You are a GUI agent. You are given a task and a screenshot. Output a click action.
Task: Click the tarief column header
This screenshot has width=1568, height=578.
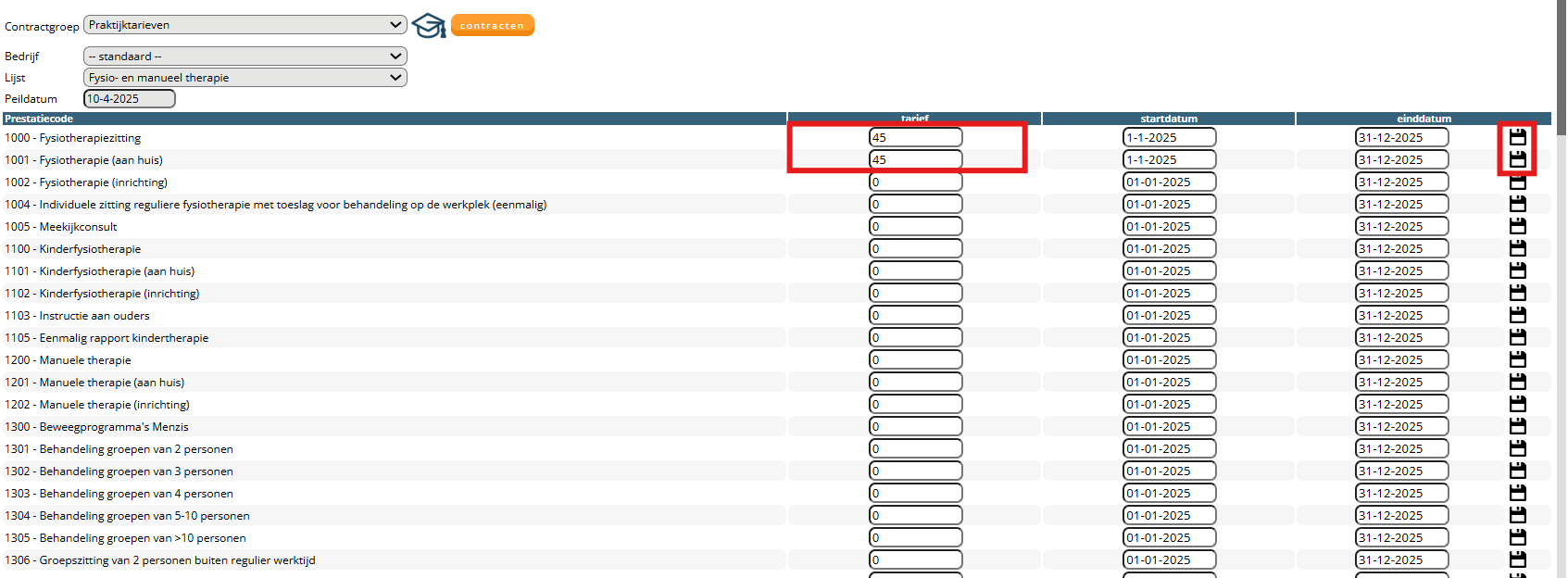(914, 119)
